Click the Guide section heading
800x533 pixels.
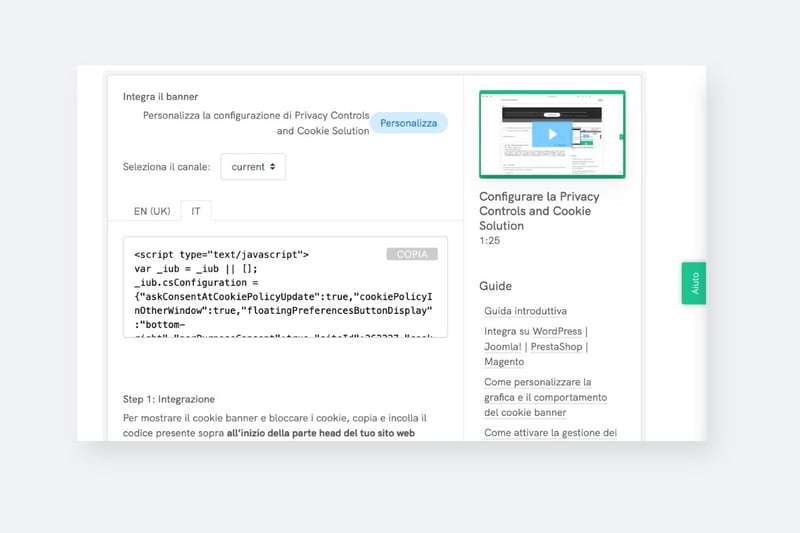(495, 286)
